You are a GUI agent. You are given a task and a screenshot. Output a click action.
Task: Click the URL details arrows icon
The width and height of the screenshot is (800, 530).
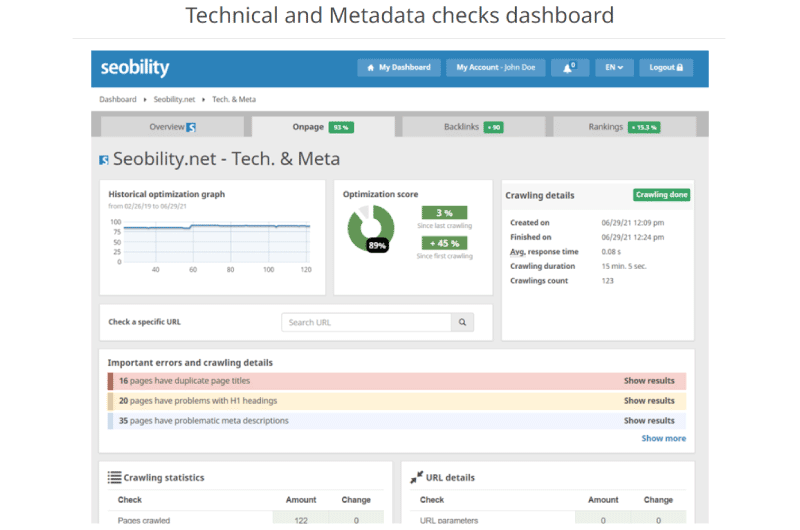[416, 477]
